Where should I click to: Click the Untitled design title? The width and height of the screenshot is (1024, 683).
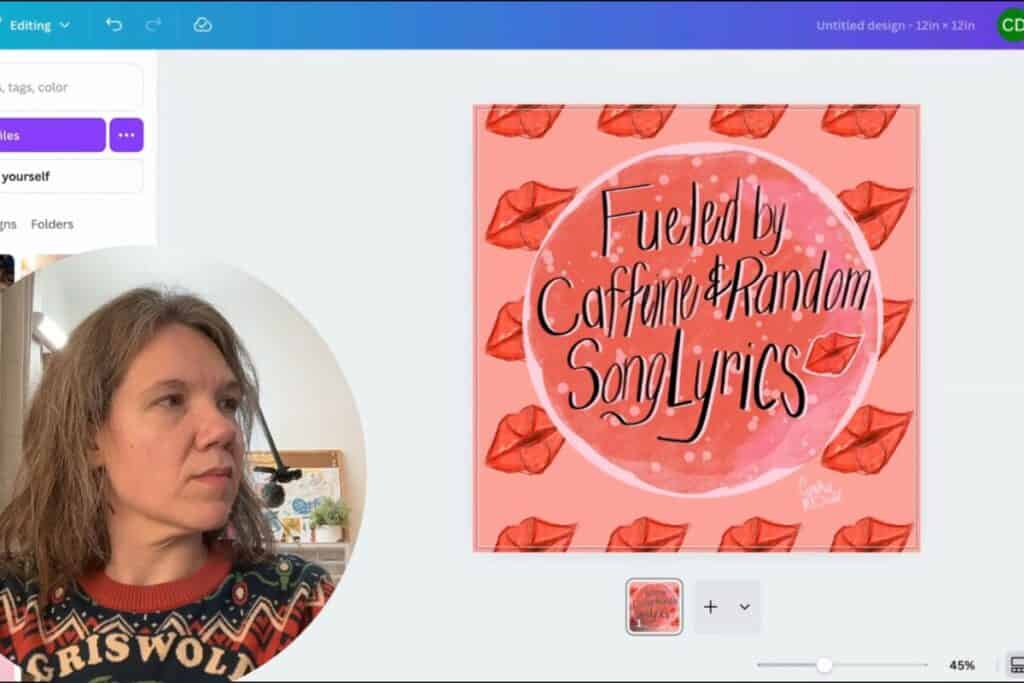click(x=895, y=25)
